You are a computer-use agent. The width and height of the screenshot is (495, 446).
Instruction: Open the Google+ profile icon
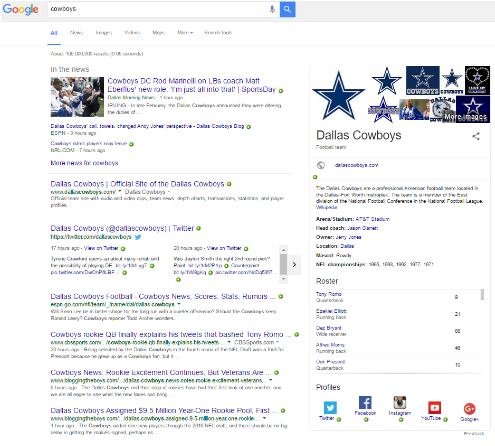pos(469,409)
